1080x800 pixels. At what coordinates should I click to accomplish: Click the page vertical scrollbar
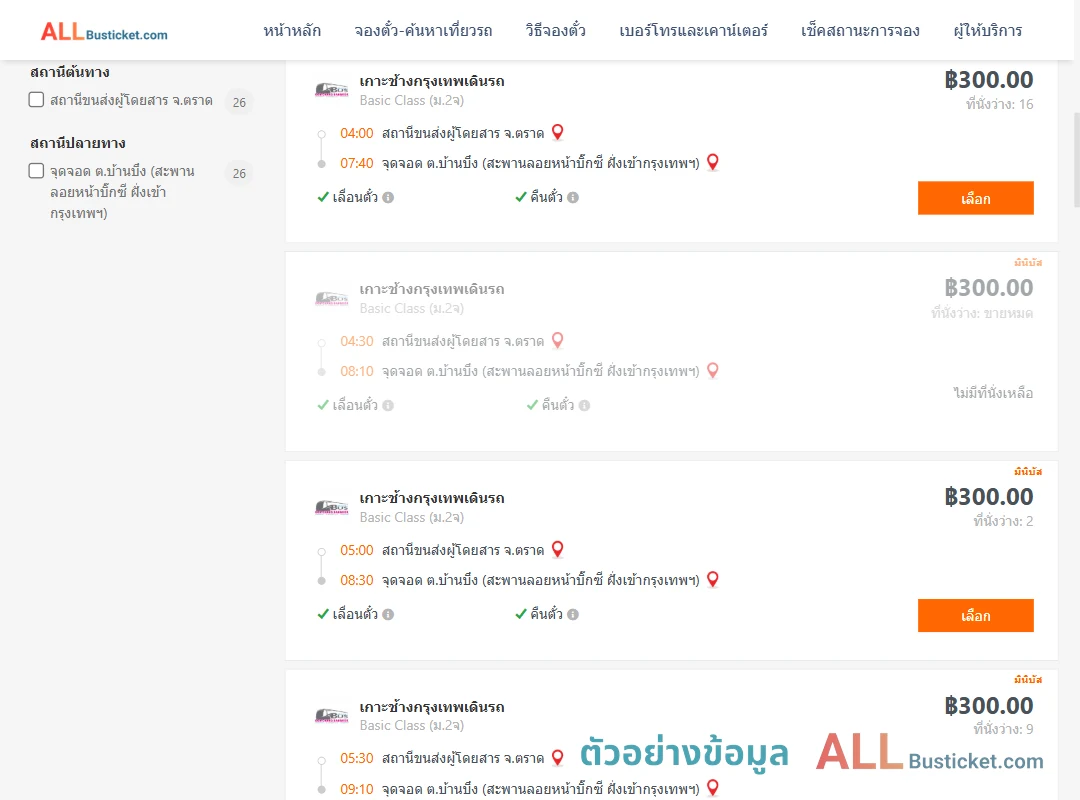[x=1076, y=161]
